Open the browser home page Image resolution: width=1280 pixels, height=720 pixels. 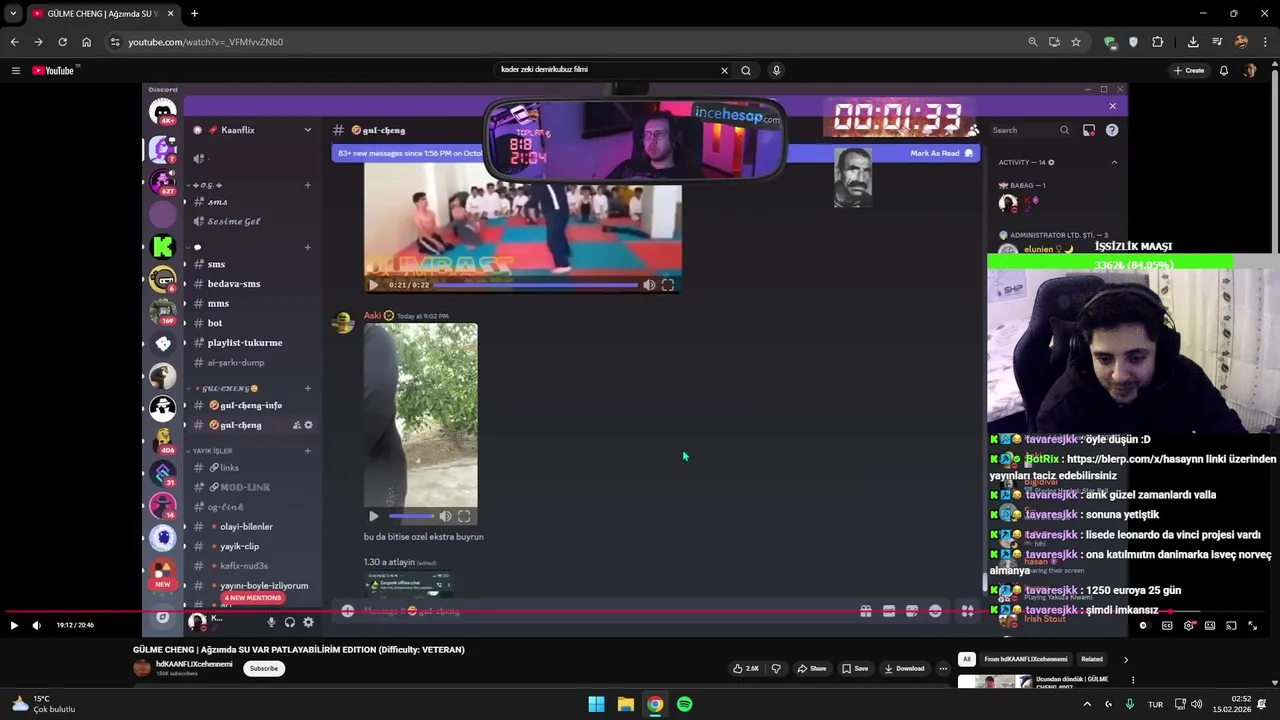(x=86, y=42)
